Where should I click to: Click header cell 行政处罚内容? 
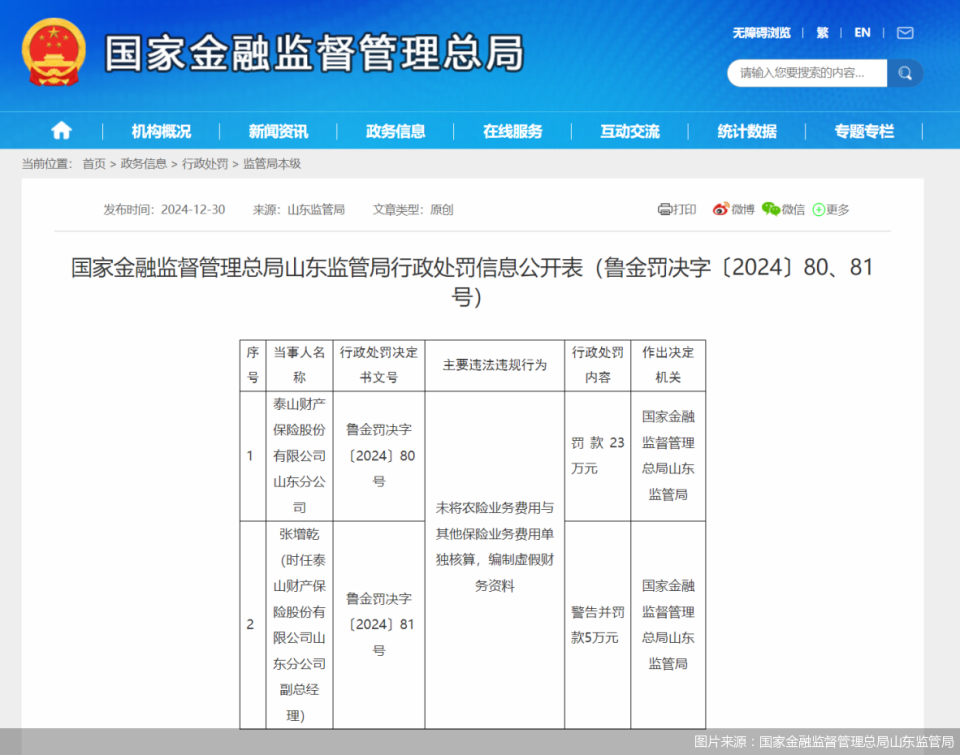[x=598, y=366]
